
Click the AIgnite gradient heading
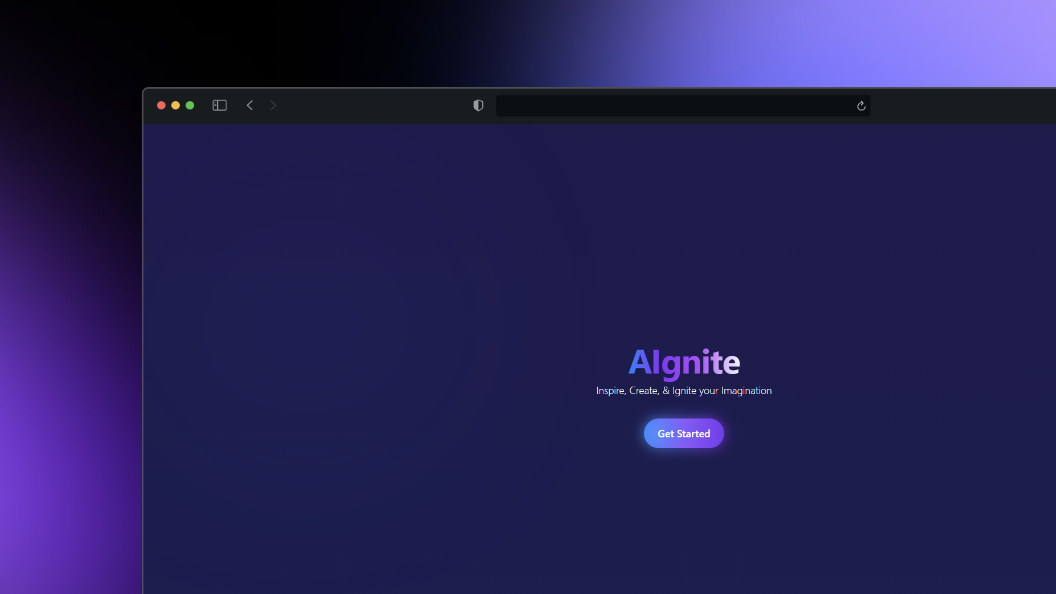tap(684, 362)
